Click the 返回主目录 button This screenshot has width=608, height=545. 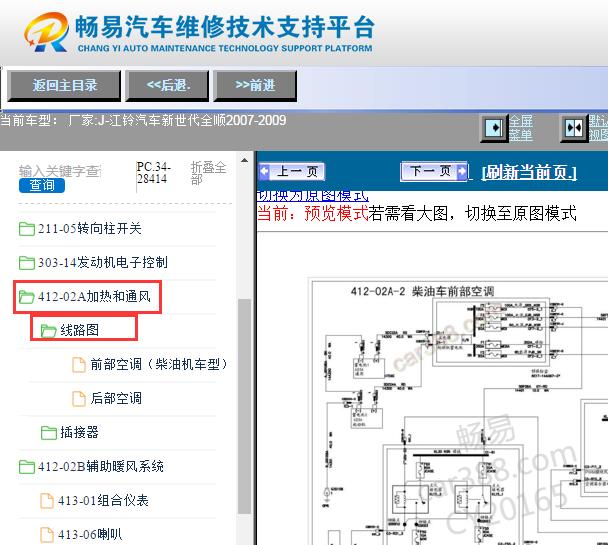[x=64, y=86]
